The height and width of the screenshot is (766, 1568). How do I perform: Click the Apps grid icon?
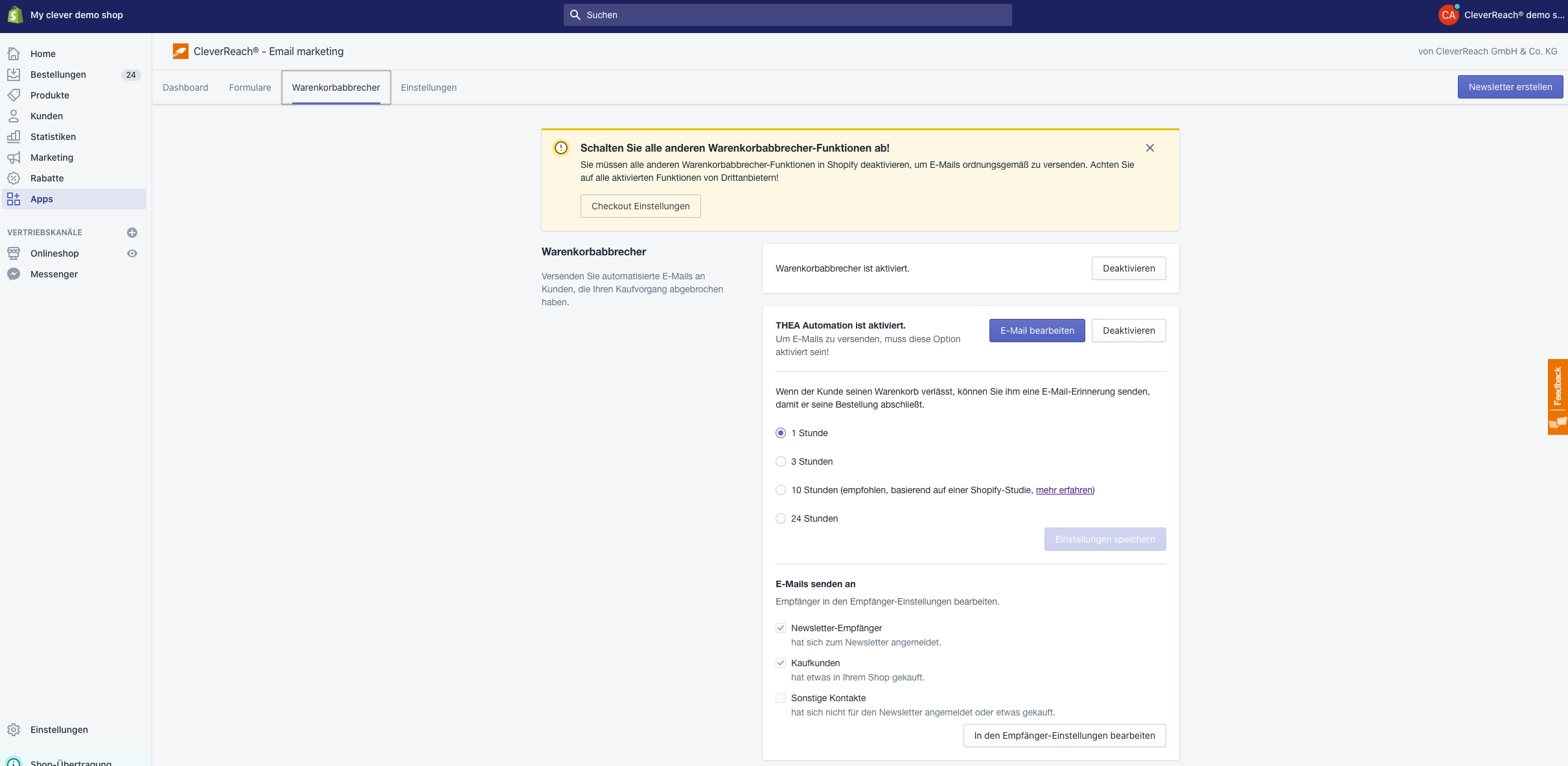[14, 199]
